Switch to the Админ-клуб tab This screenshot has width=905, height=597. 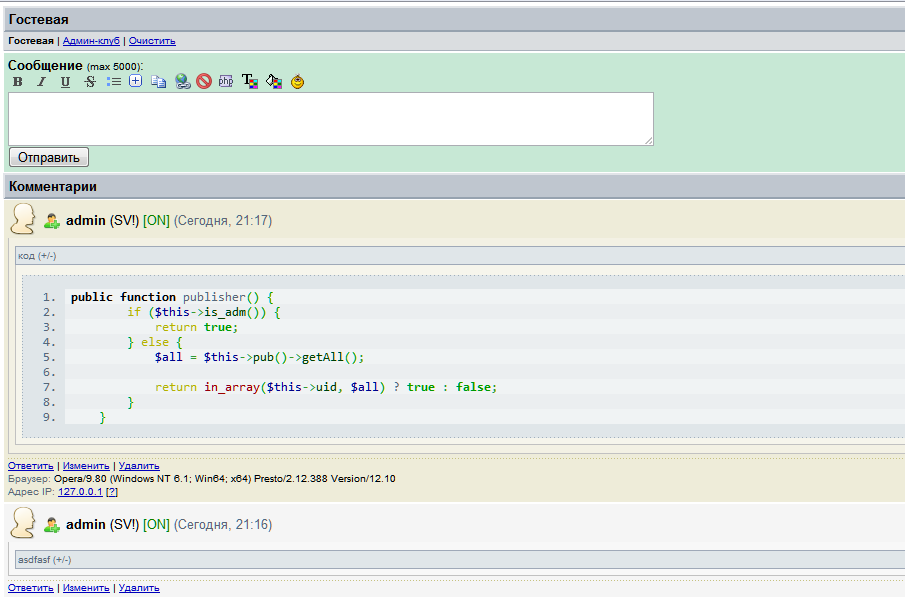click(91, 41)
